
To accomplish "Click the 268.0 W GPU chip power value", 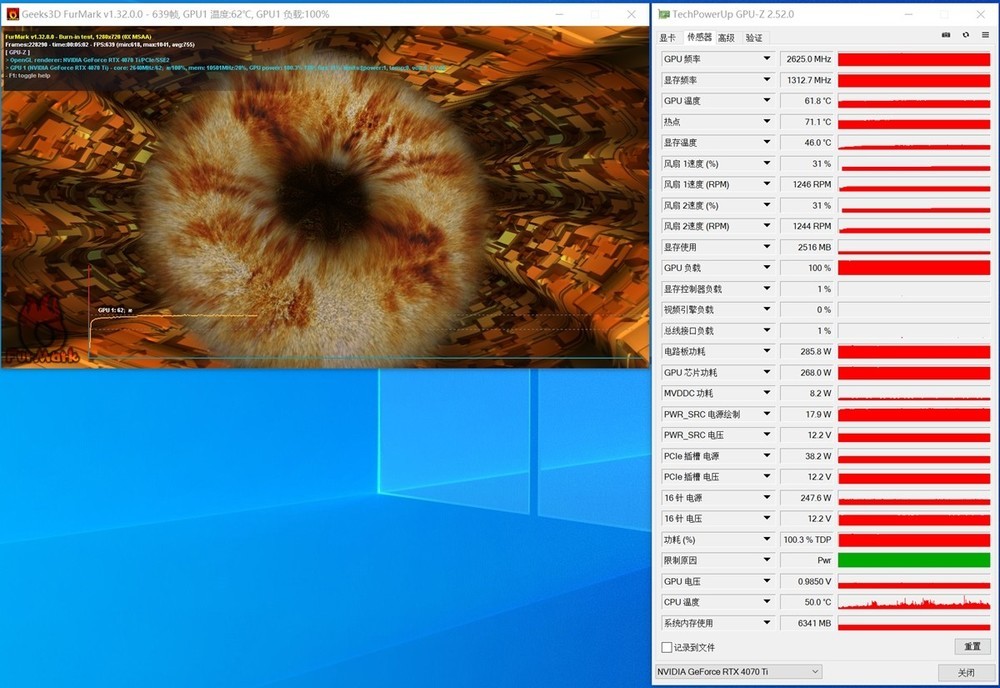I will 807,372.
